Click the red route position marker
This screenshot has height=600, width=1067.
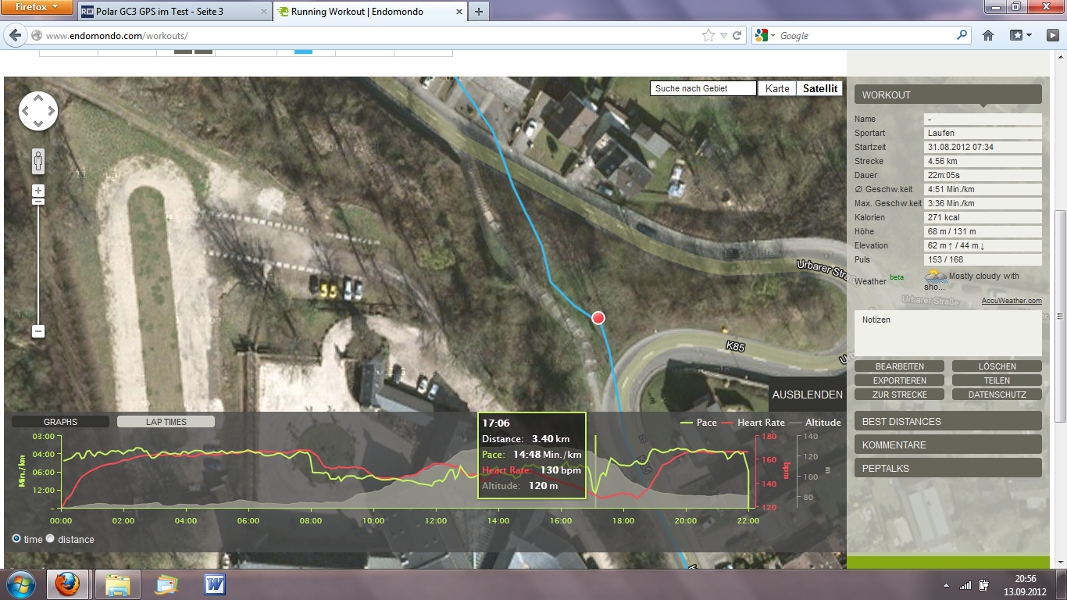click(598, 318)
